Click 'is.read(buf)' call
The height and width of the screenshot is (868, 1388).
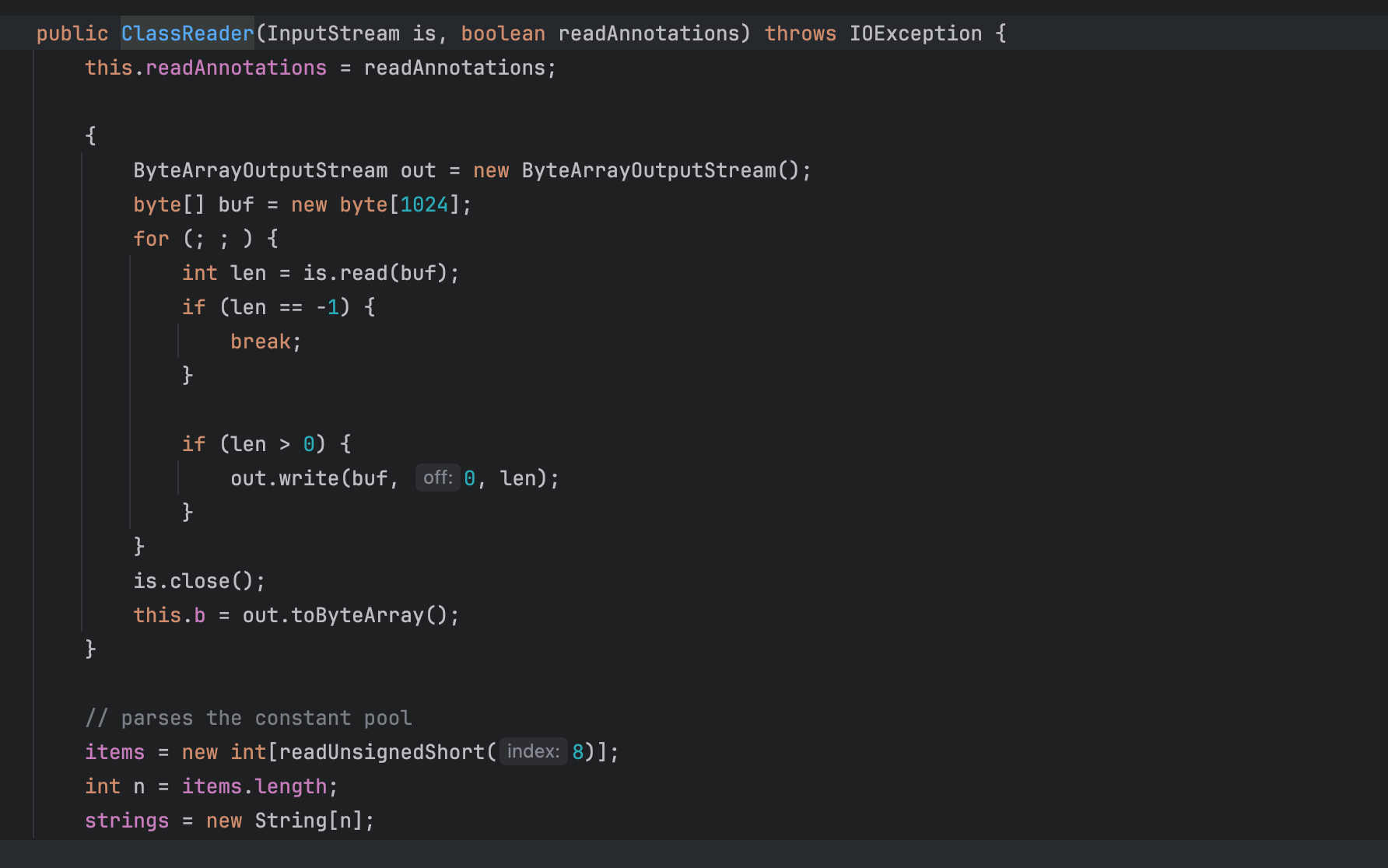point(375,273)
